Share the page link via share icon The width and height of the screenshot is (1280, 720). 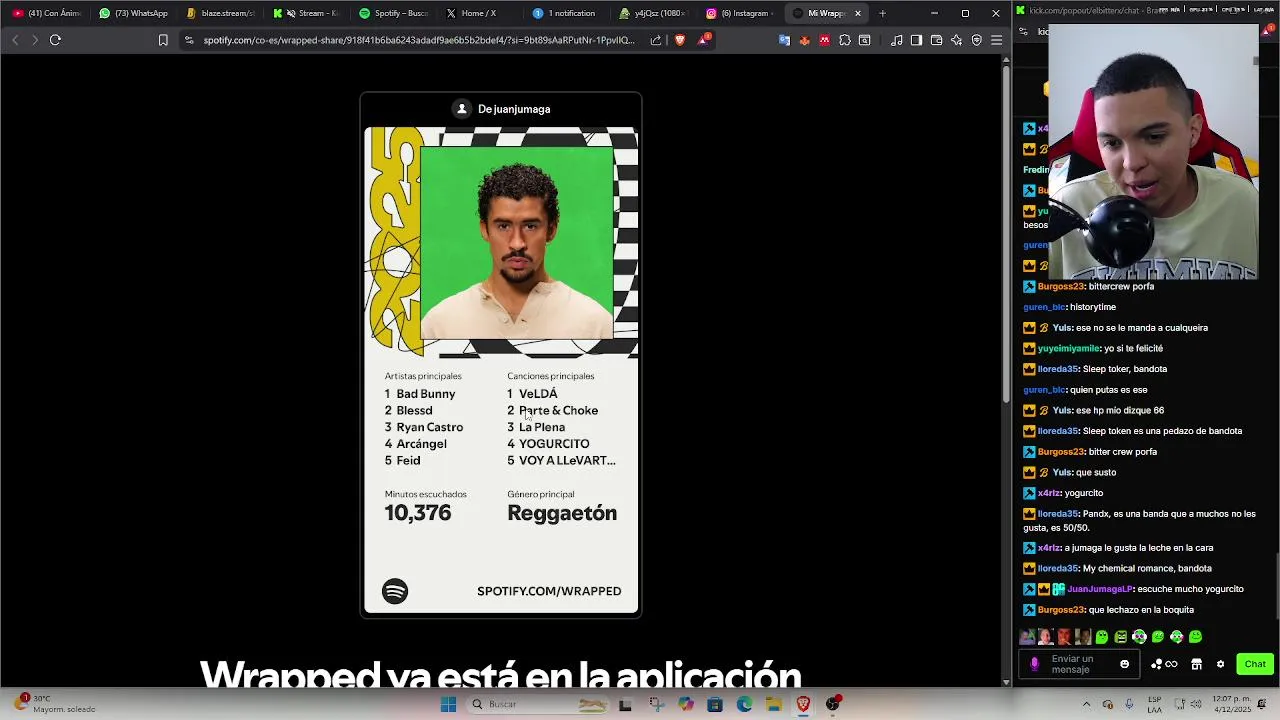tap(656, 40)
